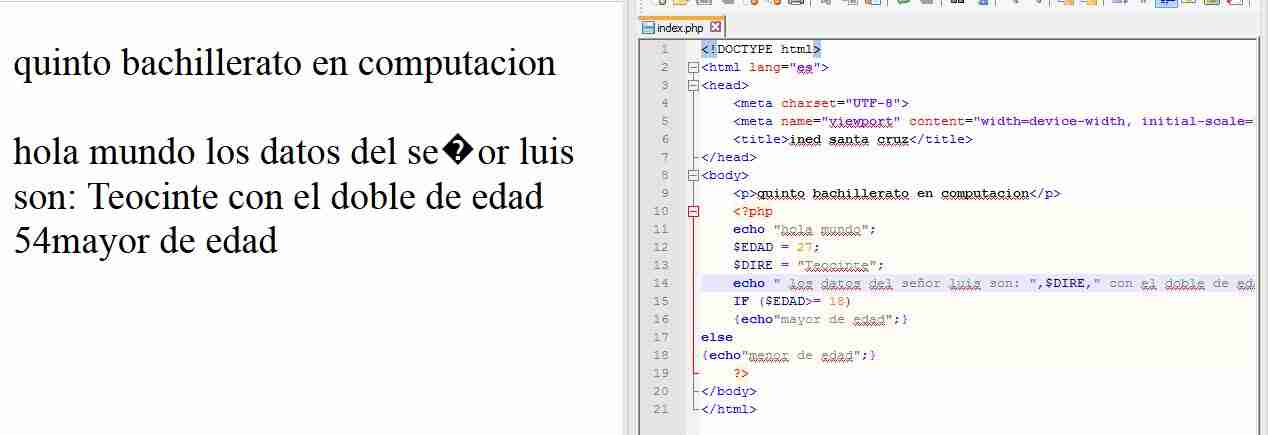Viewport: 1268px width, 435px height.
Task: Close the index.php tab
Action: tap(715, 27)
